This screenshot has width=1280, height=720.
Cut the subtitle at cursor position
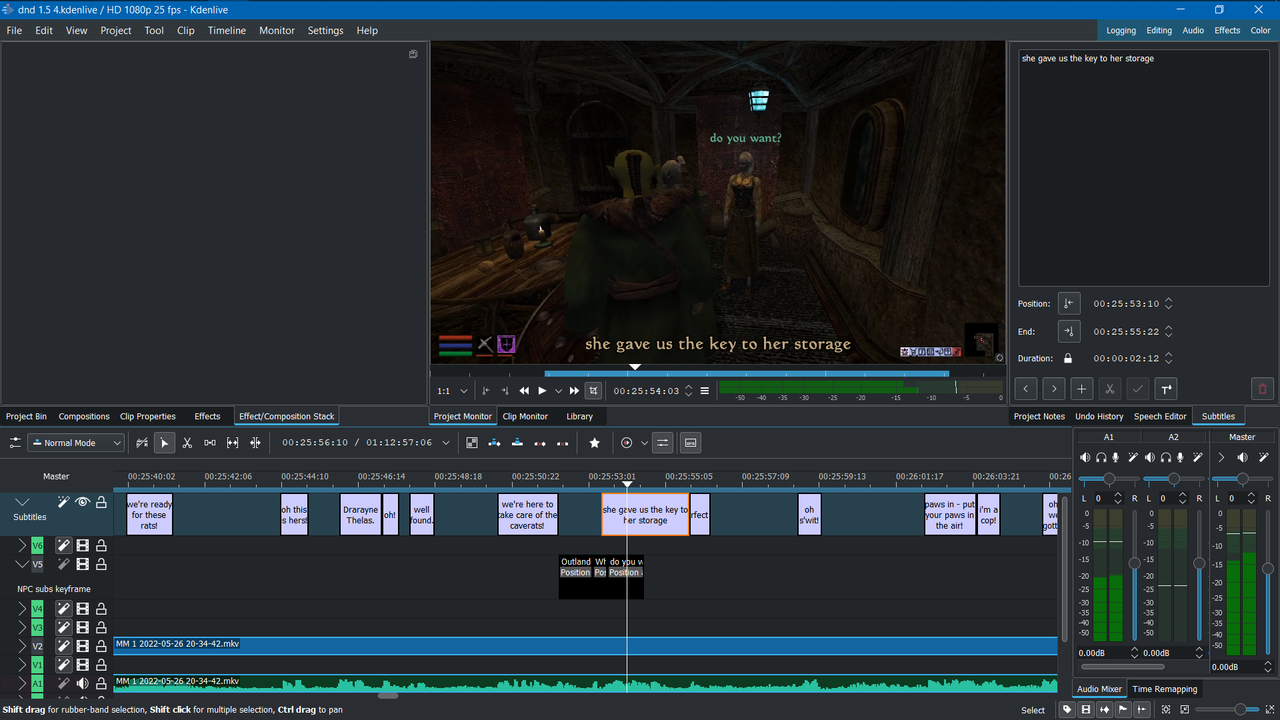click(x=1110, y=389)
